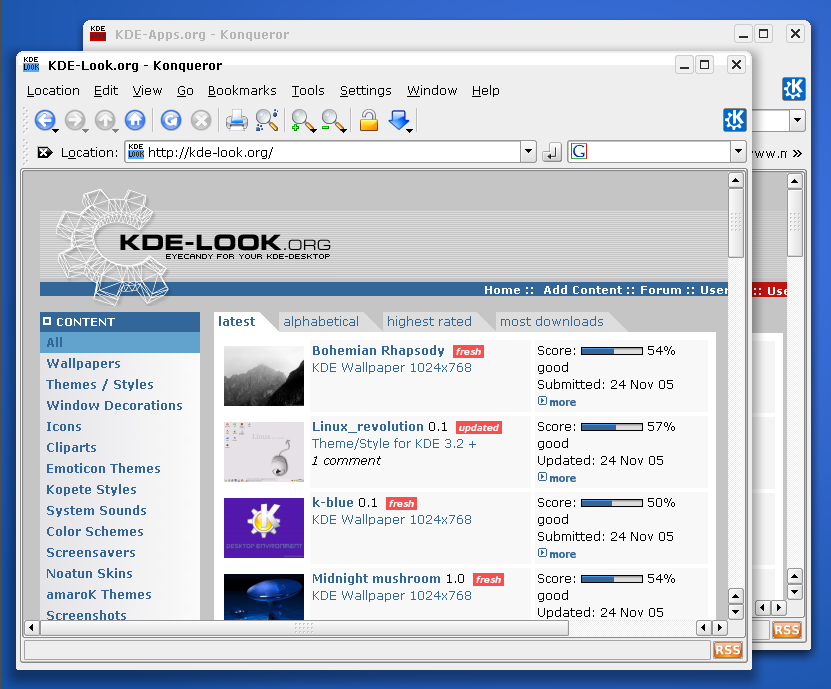
Task: Click the Google search engine icon
Action: tap(579, 152)
